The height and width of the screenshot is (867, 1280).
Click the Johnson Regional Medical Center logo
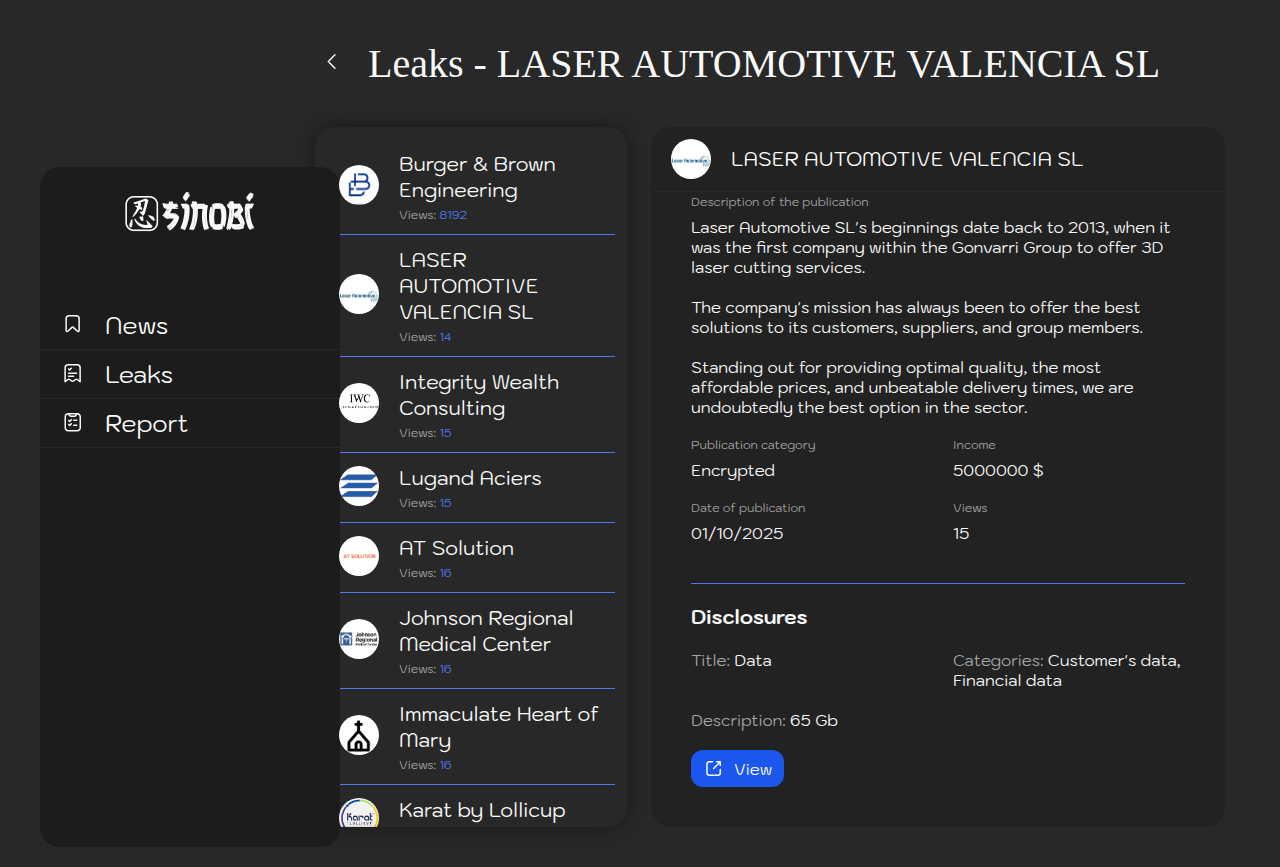tap(359, 639)
